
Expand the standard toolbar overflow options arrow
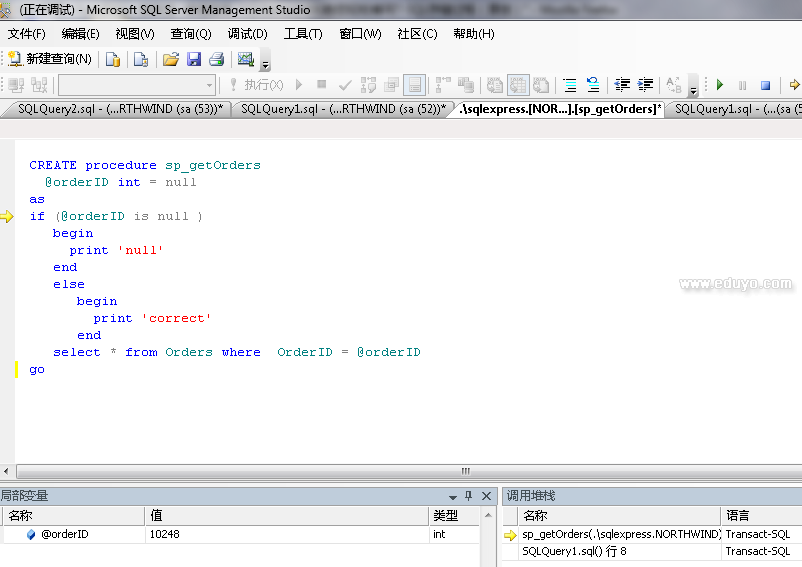[x=265, y=63]
